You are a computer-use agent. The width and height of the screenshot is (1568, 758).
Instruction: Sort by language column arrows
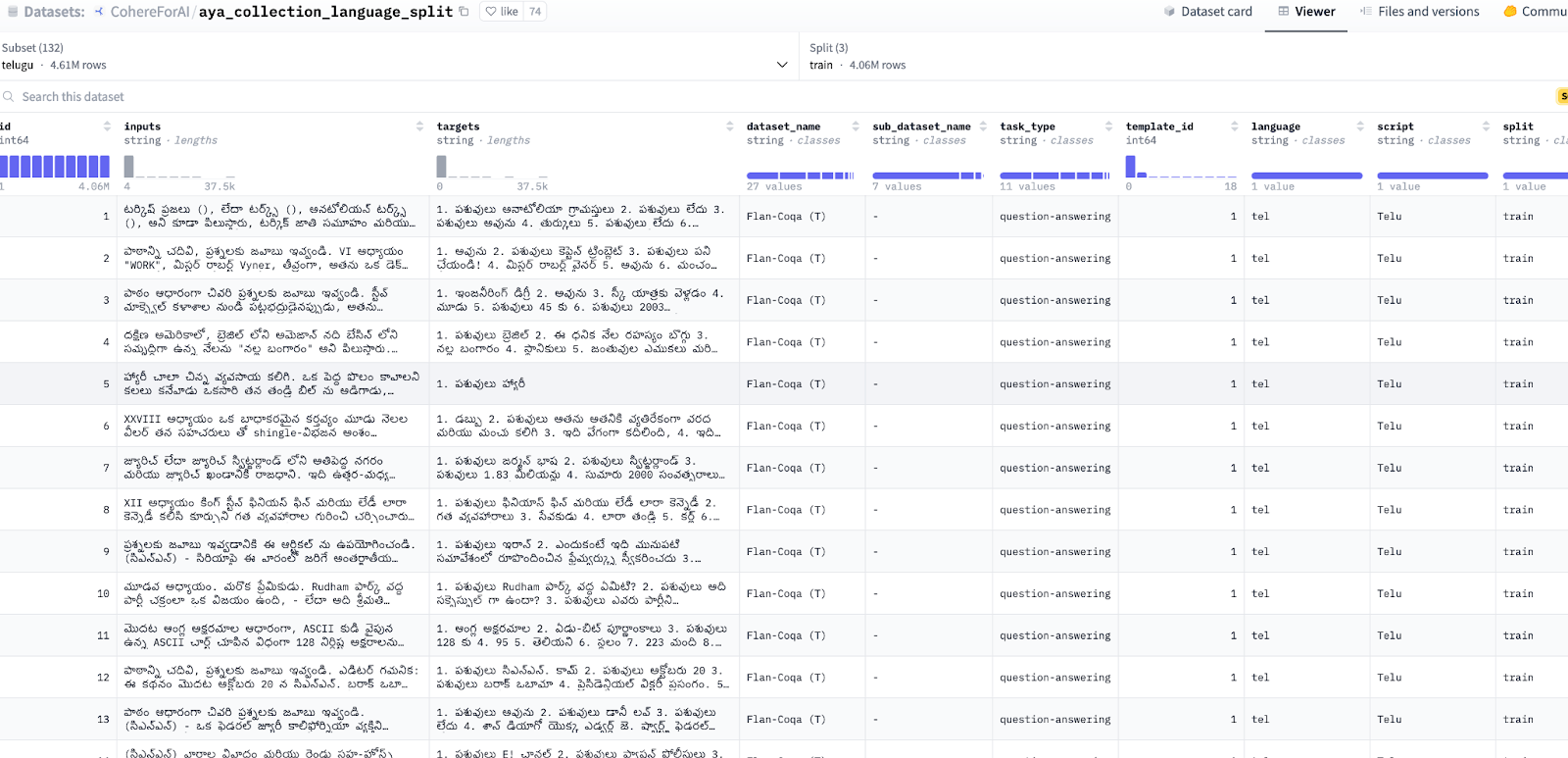pos(1360,126)
